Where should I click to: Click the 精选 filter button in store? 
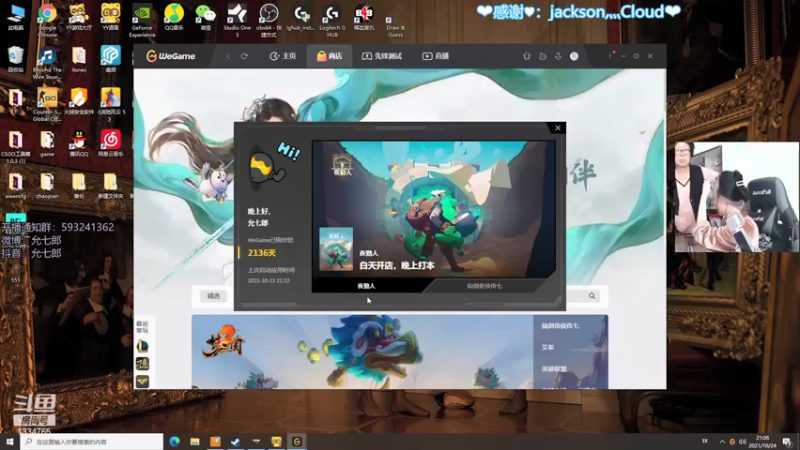click(213, 296)
